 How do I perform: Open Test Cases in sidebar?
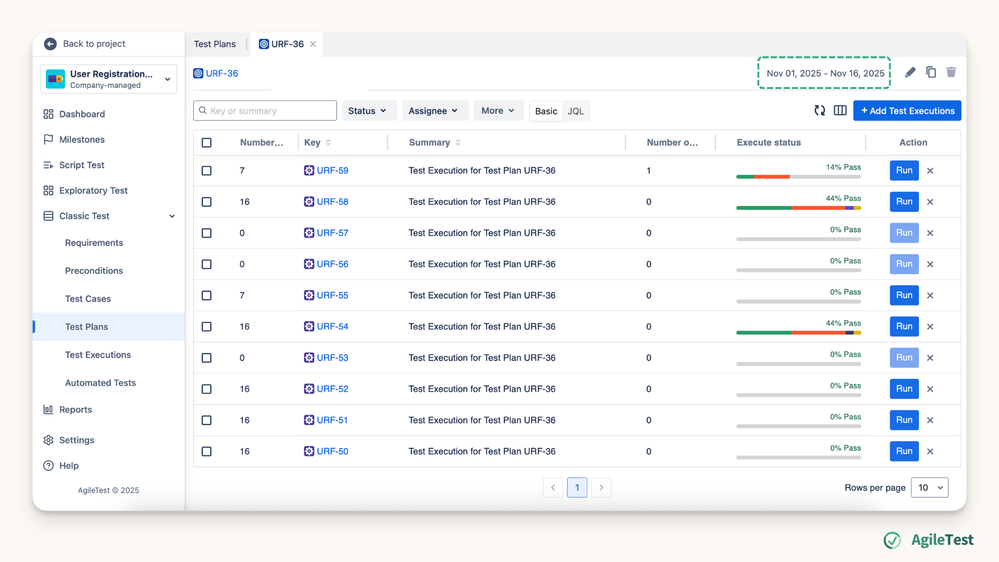tap(88, 299)
